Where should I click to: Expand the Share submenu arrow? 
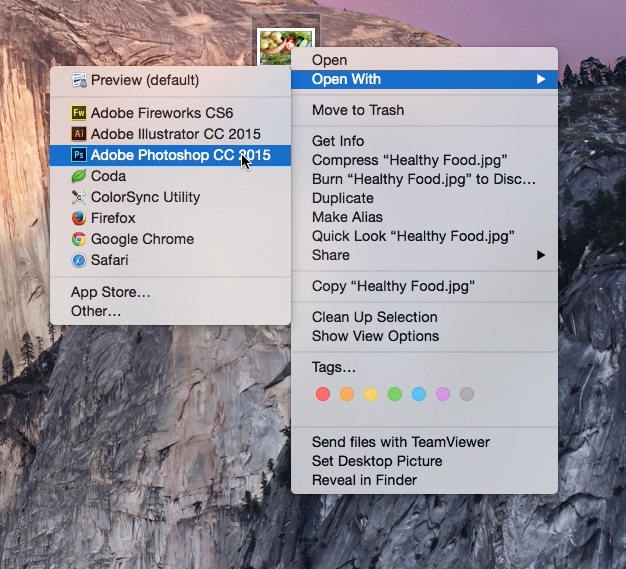point(541,255)
